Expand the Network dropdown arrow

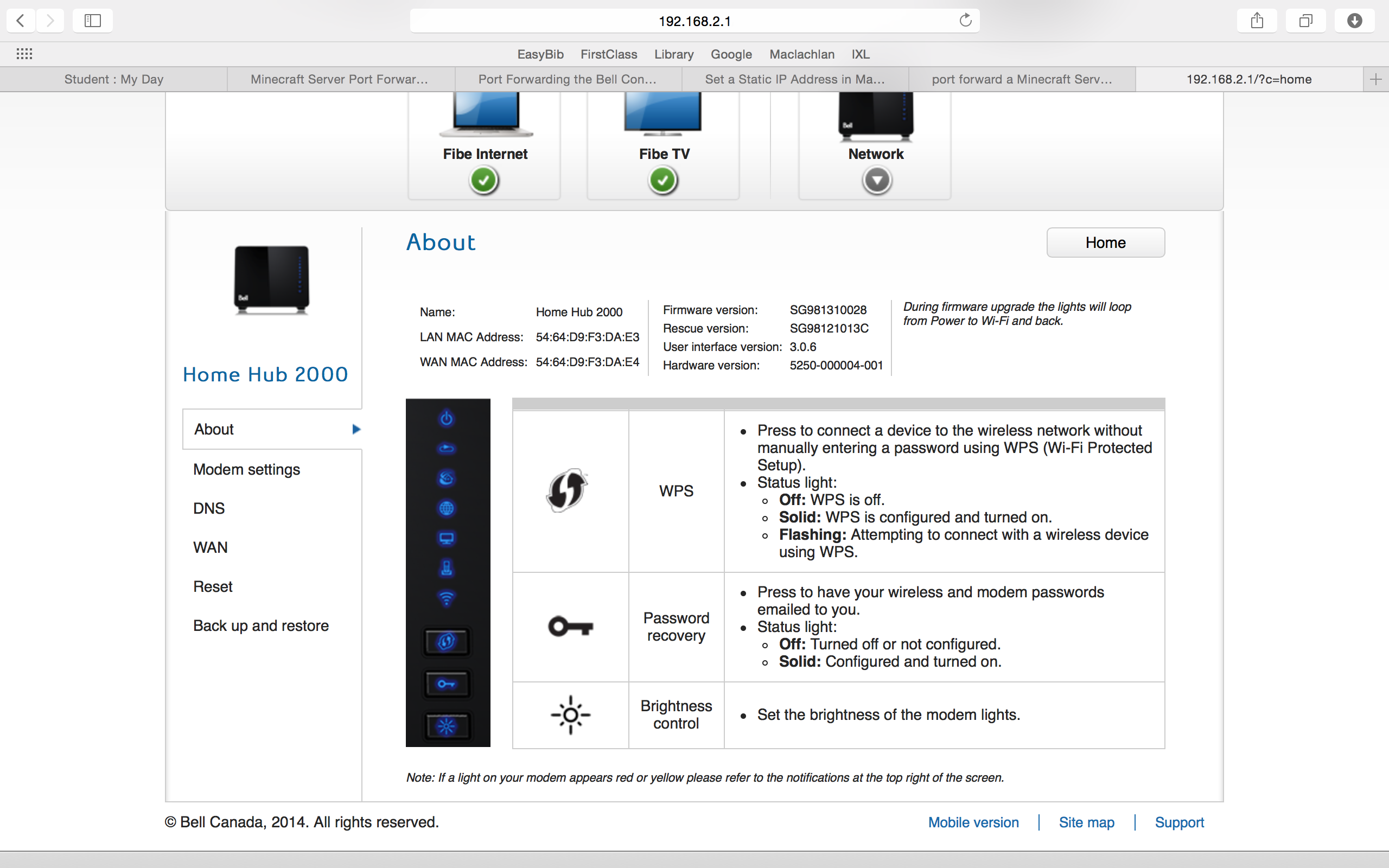click(876, 180)
